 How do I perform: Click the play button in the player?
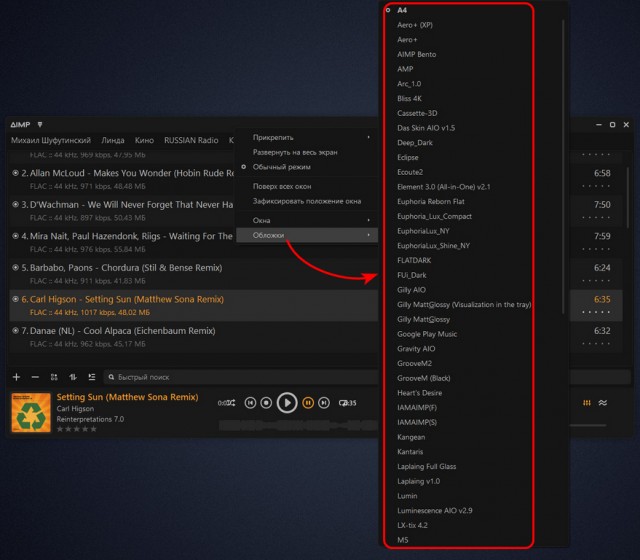pyautogui.click(x=287, y=403)
